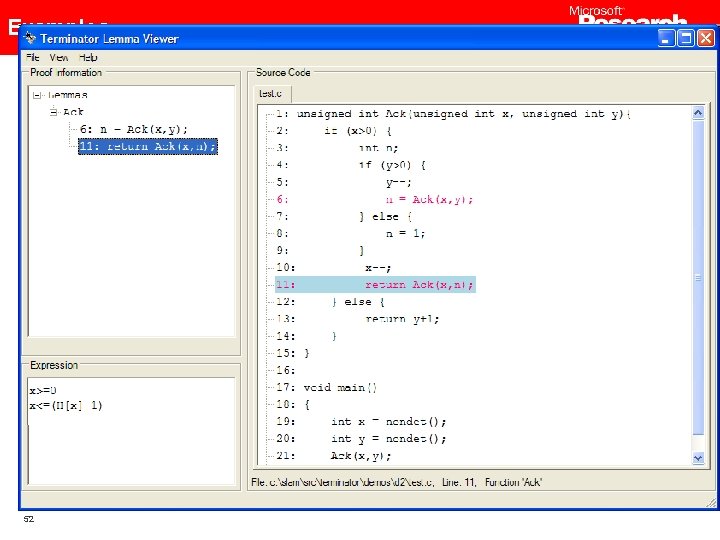Open the View menu
Screen dimensions: 720x540
pyautogui.click(x=59, y=58)
